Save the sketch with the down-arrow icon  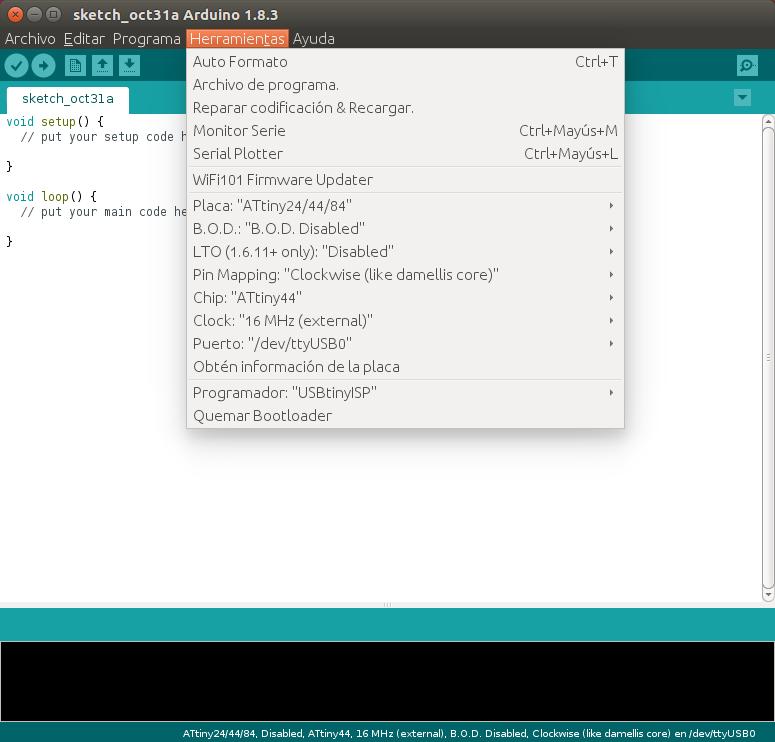point(129,66)
